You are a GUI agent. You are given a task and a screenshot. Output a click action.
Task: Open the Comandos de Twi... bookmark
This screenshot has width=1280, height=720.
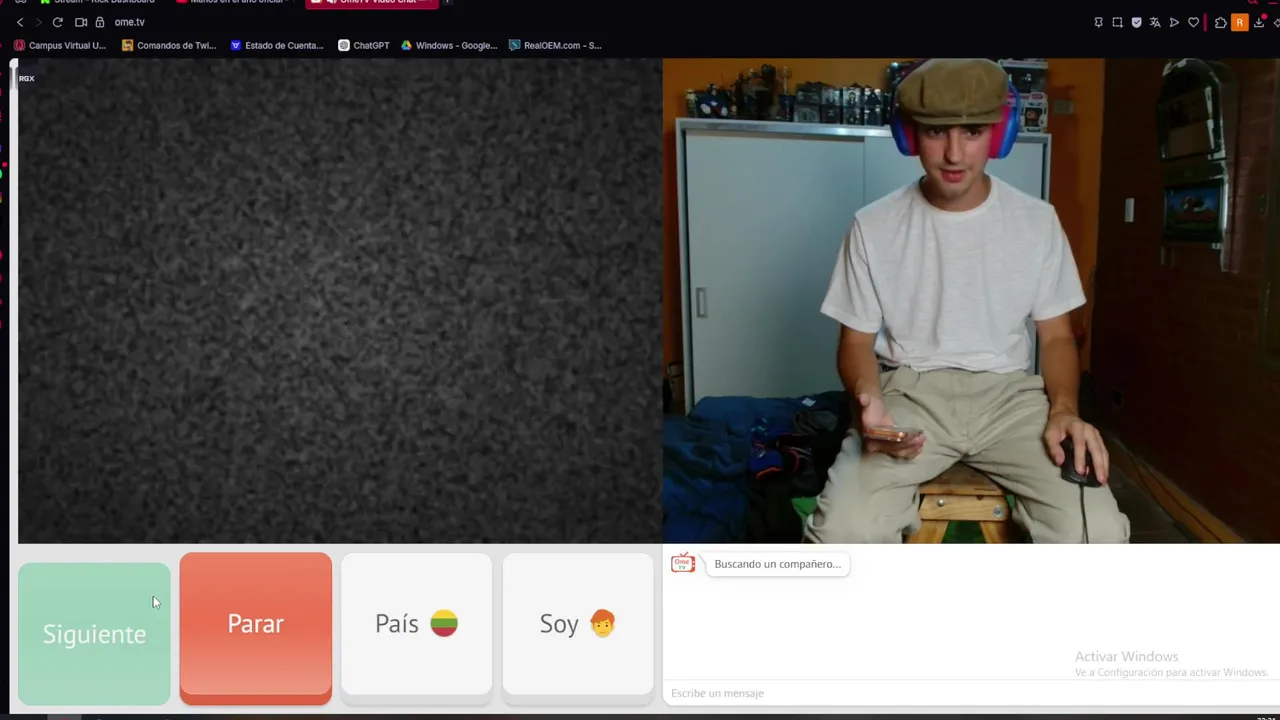coord(169,45)
